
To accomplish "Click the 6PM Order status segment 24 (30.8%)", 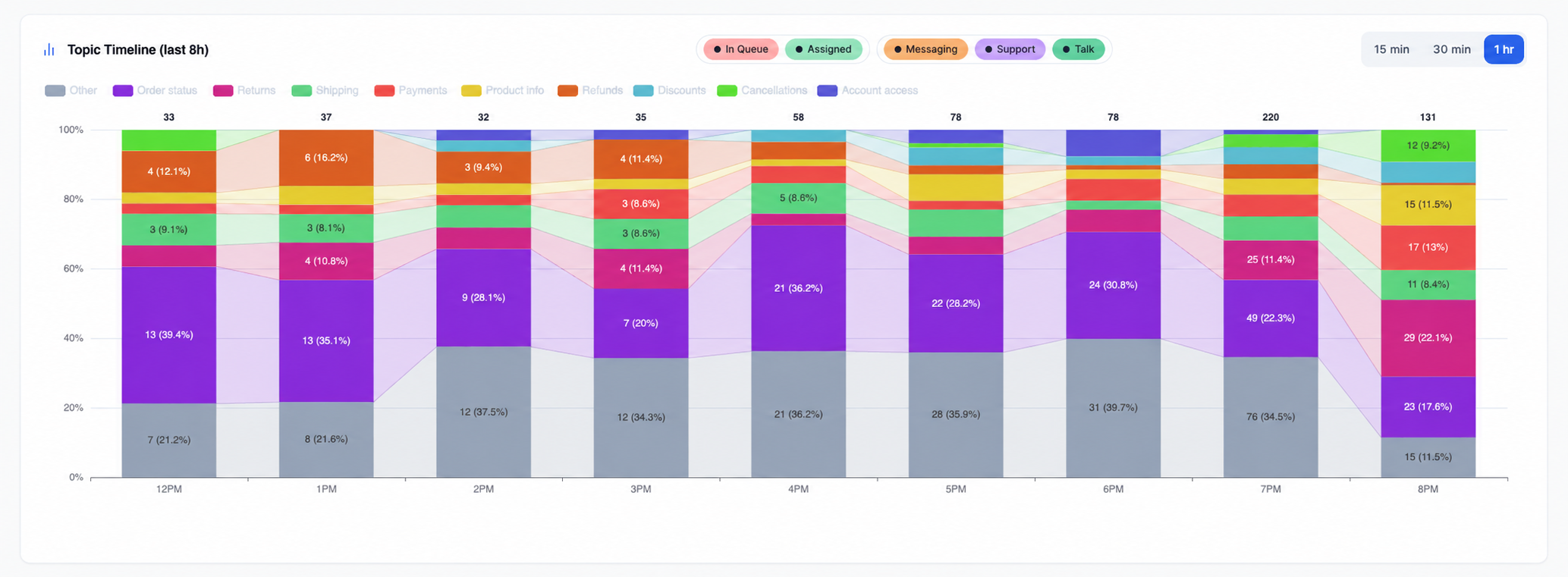I will click(1113, 285).
